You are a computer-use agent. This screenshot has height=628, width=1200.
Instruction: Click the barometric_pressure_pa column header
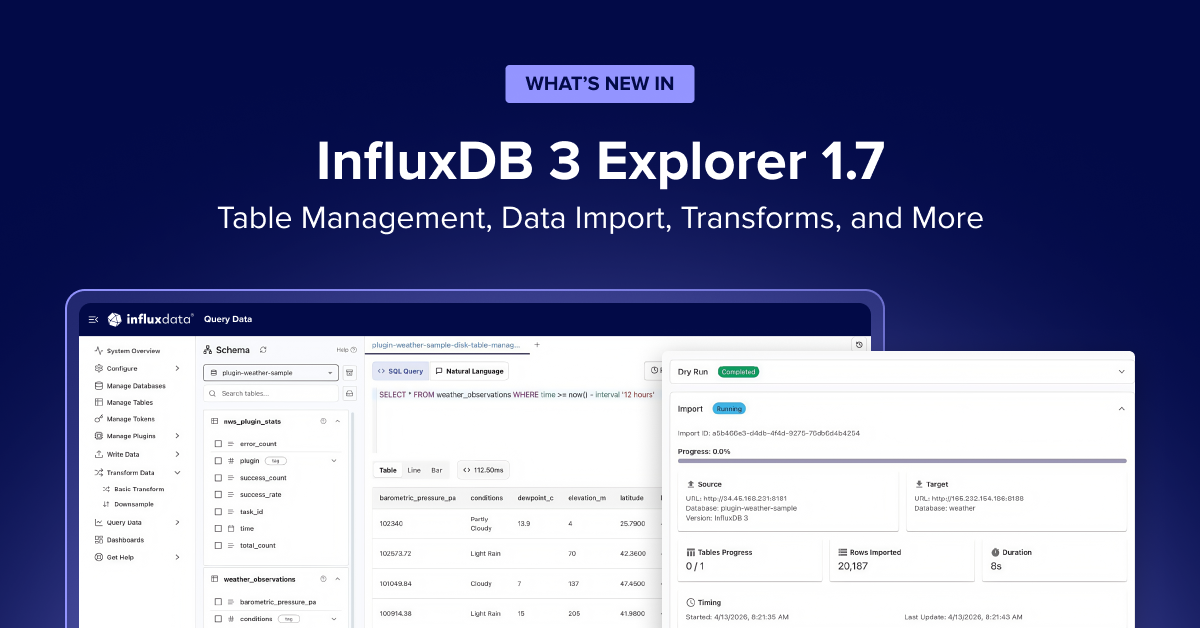click(418, 498)
